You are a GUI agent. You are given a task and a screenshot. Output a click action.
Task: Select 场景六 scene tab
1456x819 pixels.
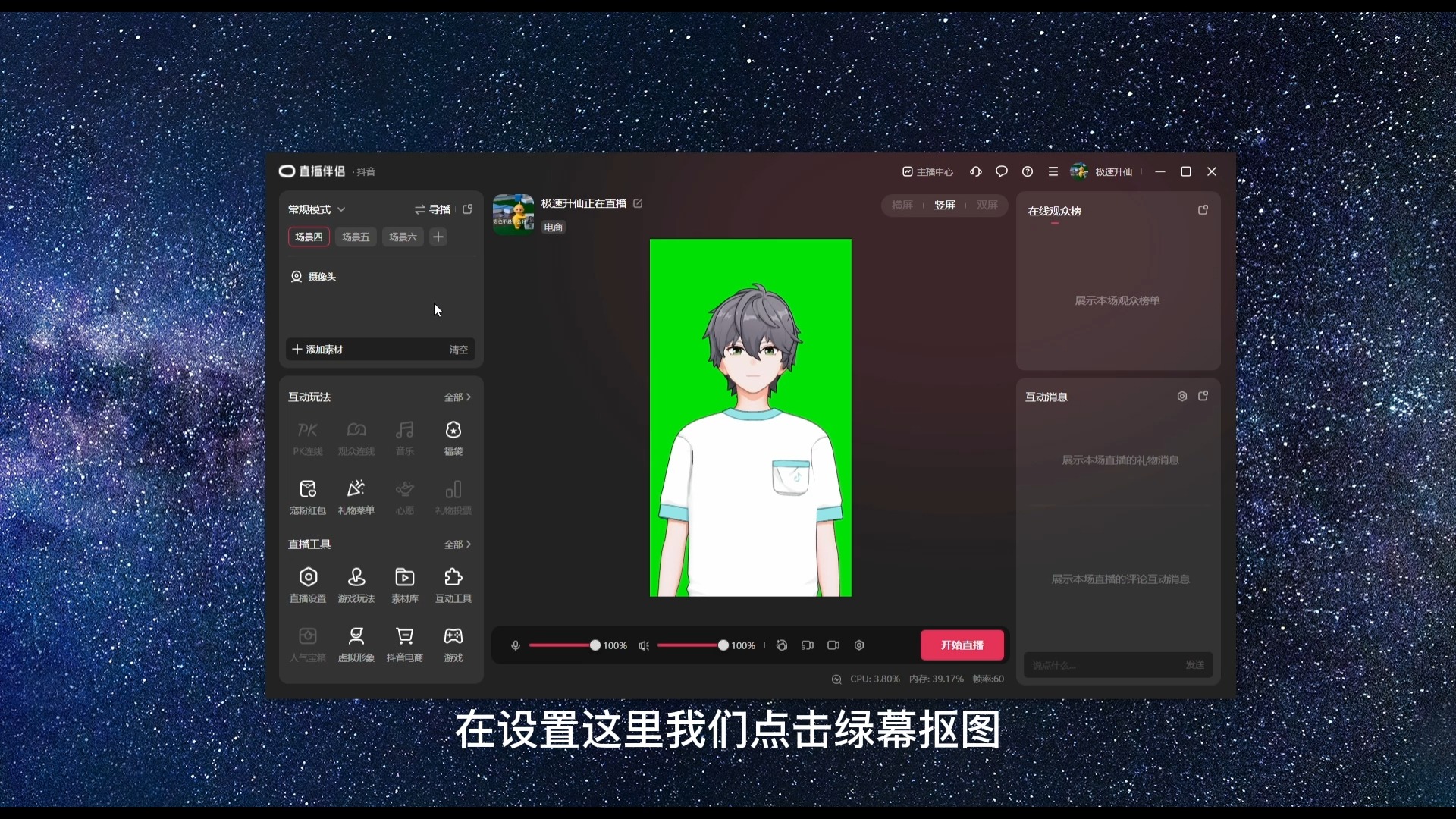(x=403, y=237)
